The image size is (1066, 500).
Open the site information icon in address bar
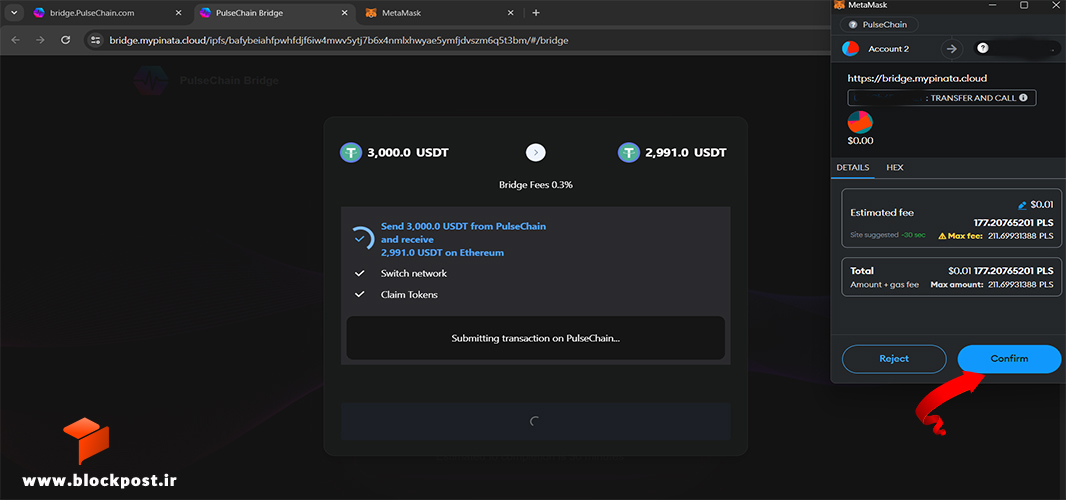point(96,40)
